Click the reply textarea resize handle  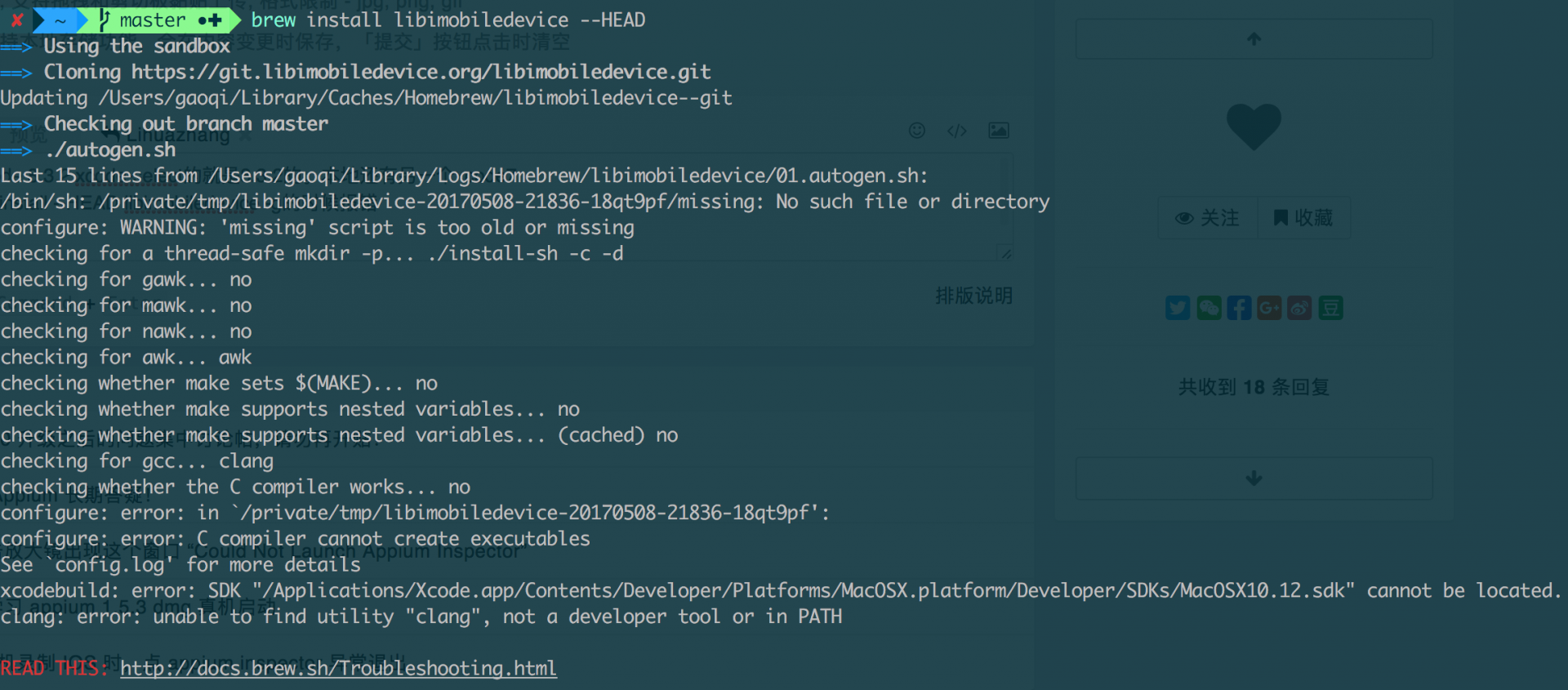click(1005, 253)
